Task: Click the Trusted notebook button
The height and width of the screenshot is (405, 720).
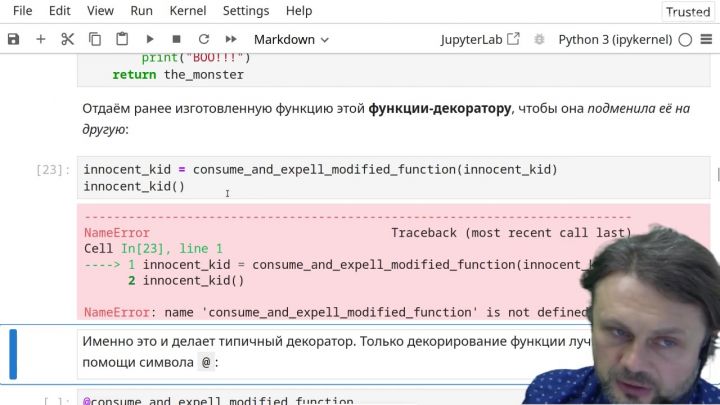Action: click(x=687, y=12)
